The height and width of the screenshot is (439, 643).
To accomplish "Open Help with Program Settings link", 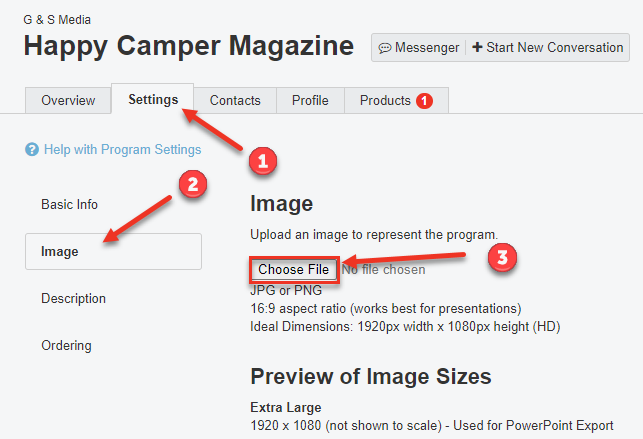I will [x=122, y=150].
